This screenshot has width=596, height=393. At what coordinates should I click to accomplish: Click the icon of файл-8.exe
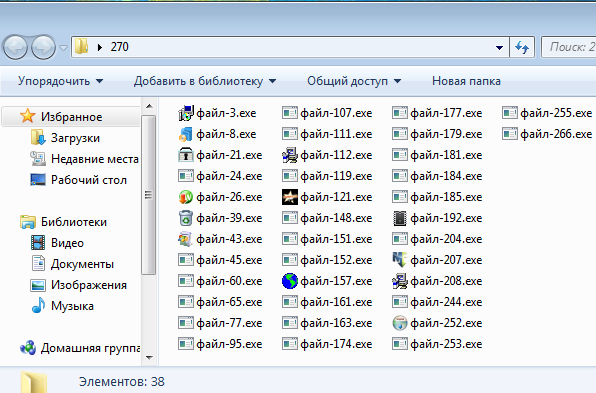click(x=186, y=134)
